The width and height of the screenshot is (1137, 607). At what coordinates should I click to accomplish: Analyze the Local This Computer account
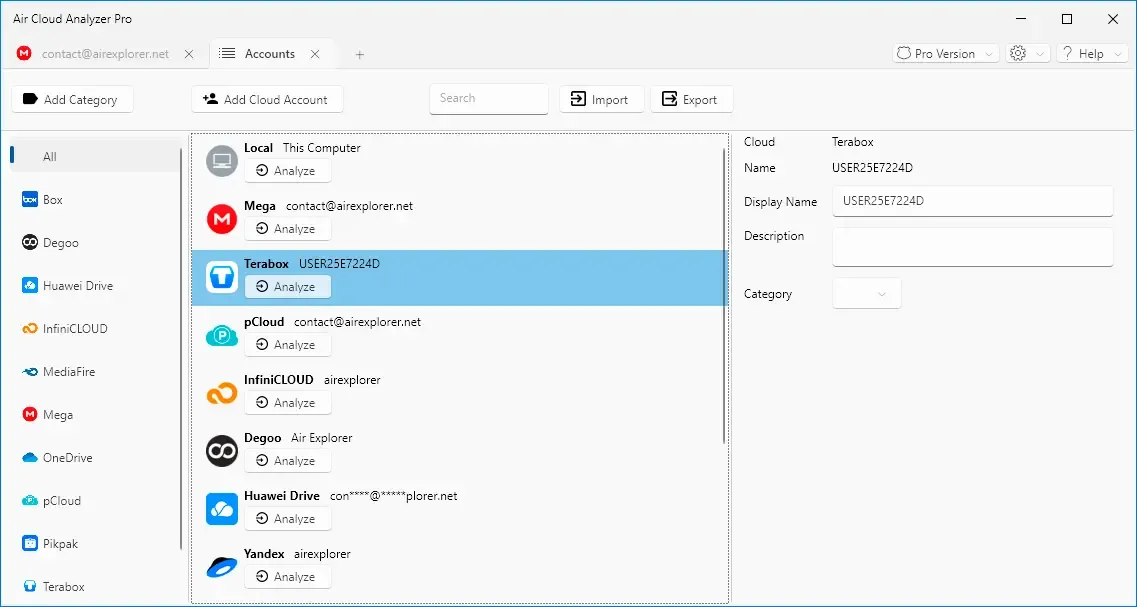[288, 170]
